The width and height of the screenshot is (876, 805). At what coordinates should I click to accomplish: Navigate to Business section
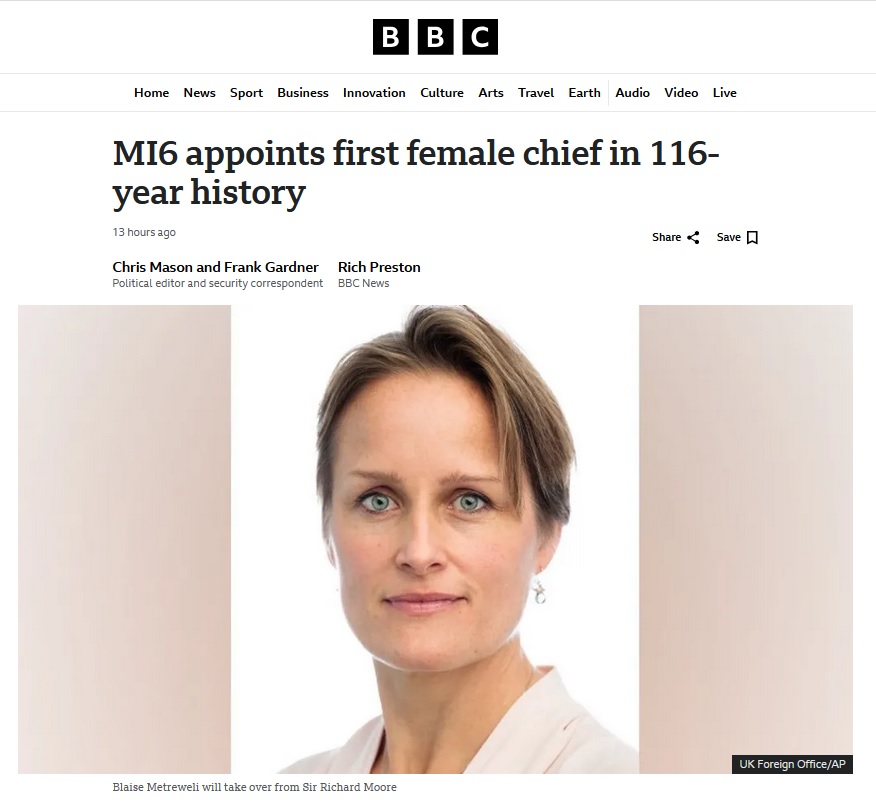click(303, 93)
